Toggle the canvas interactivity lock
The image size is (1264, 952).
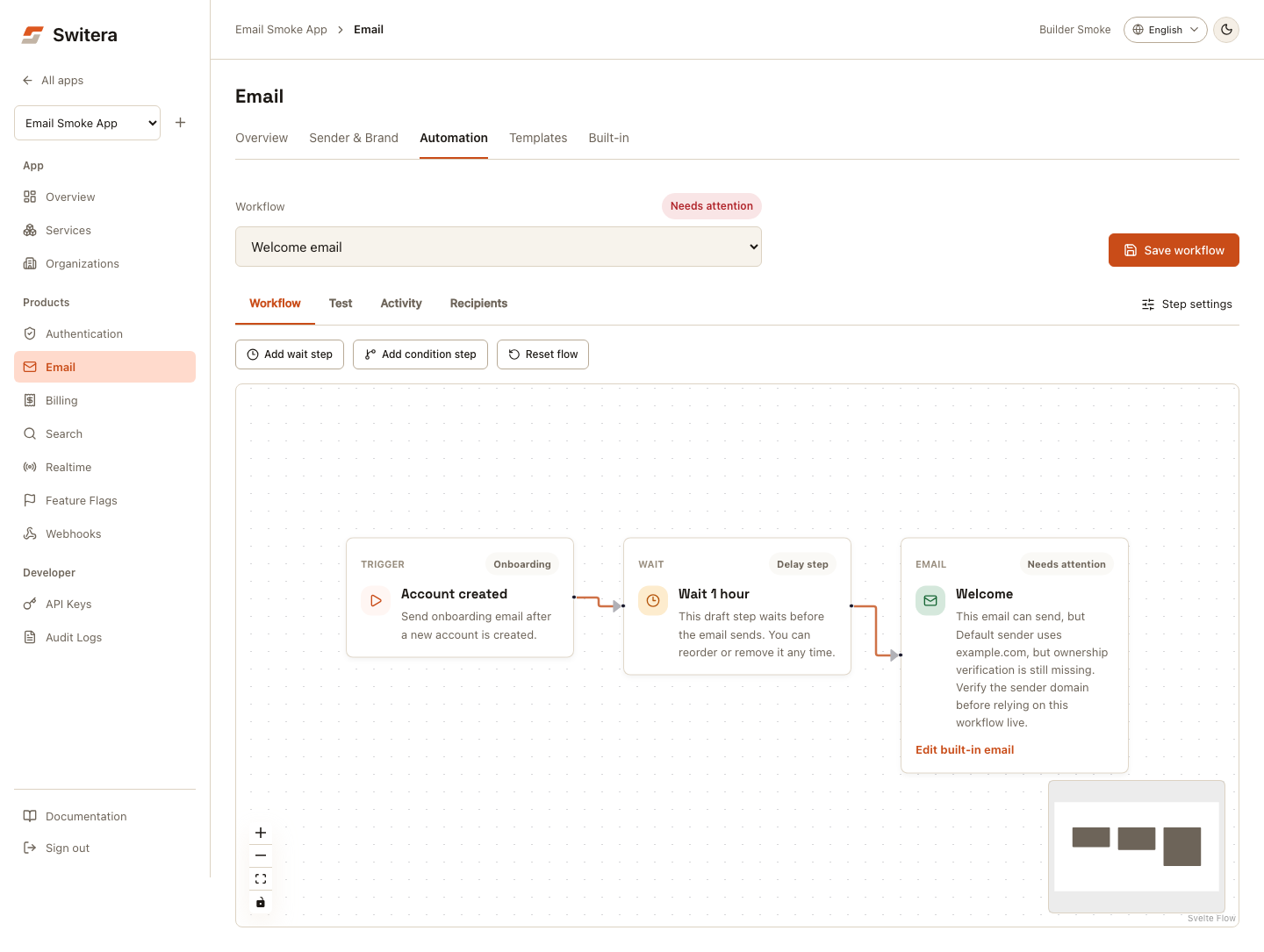click(x=261, y=902)
